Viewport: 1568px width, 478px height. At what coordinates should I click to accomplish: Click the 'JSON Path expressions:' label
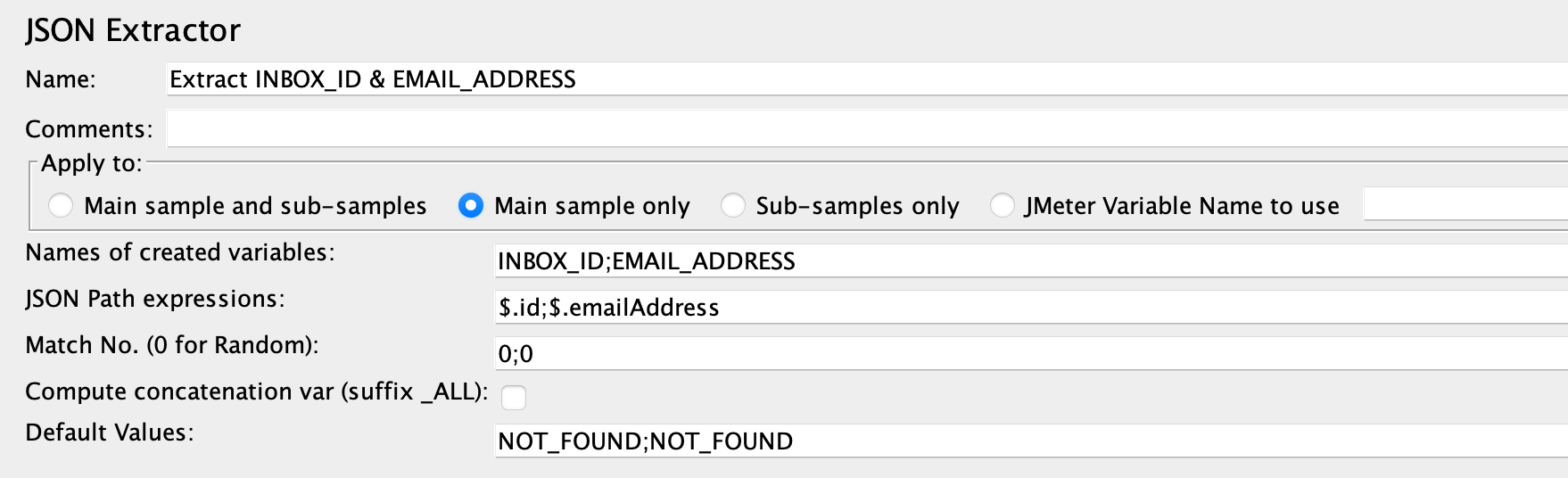click(155, 299)
